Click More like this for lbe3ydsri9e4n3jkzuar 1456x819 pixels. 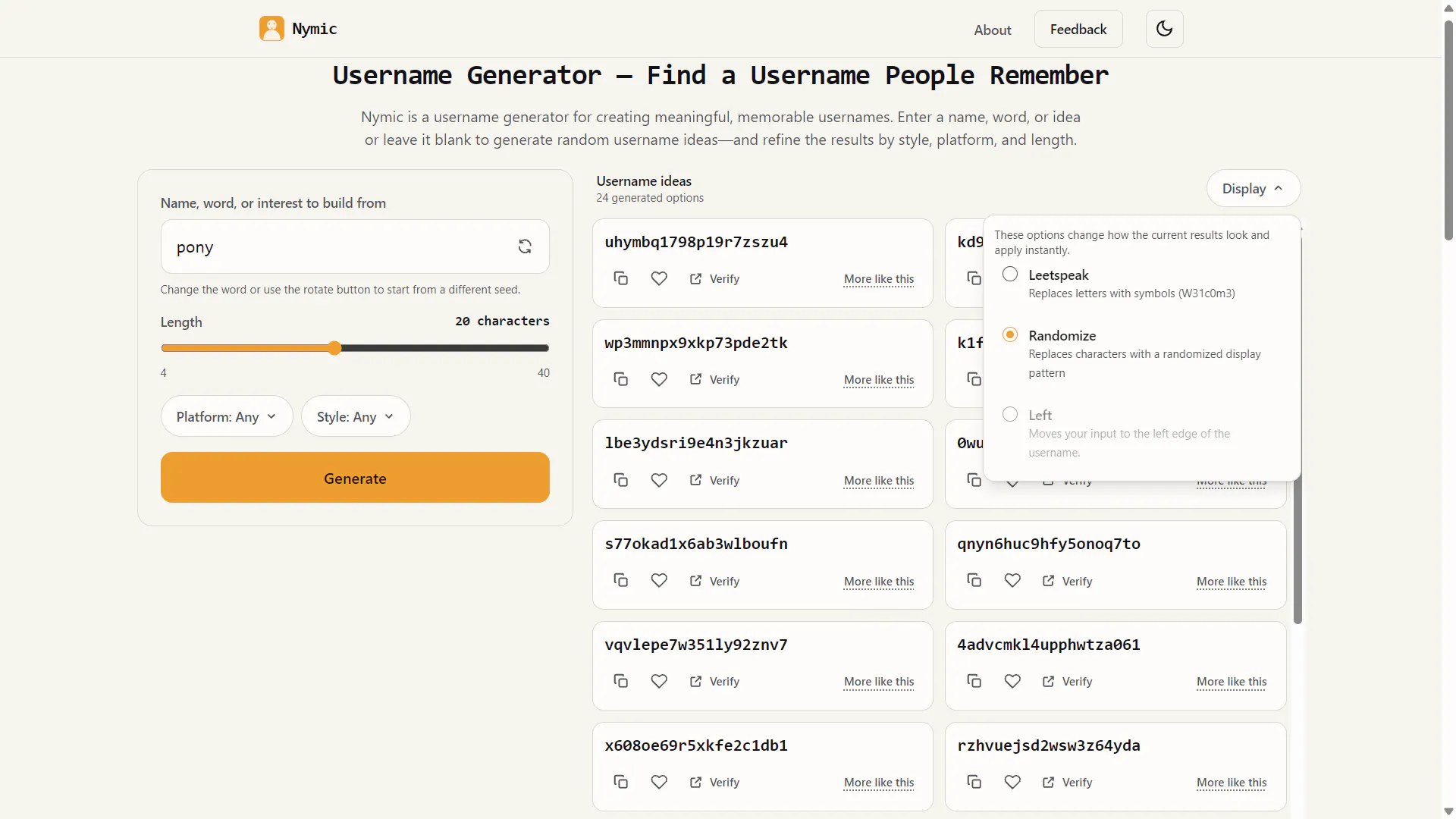tap(879, 481)
